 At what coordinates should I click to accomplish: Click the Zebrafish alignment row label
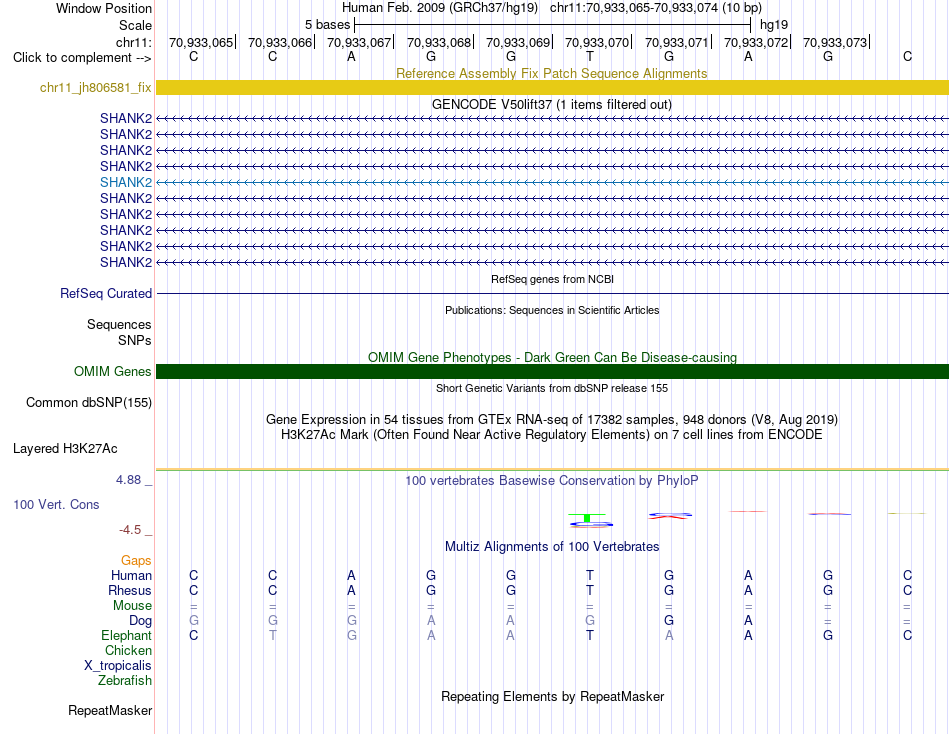tap(124, 681)
